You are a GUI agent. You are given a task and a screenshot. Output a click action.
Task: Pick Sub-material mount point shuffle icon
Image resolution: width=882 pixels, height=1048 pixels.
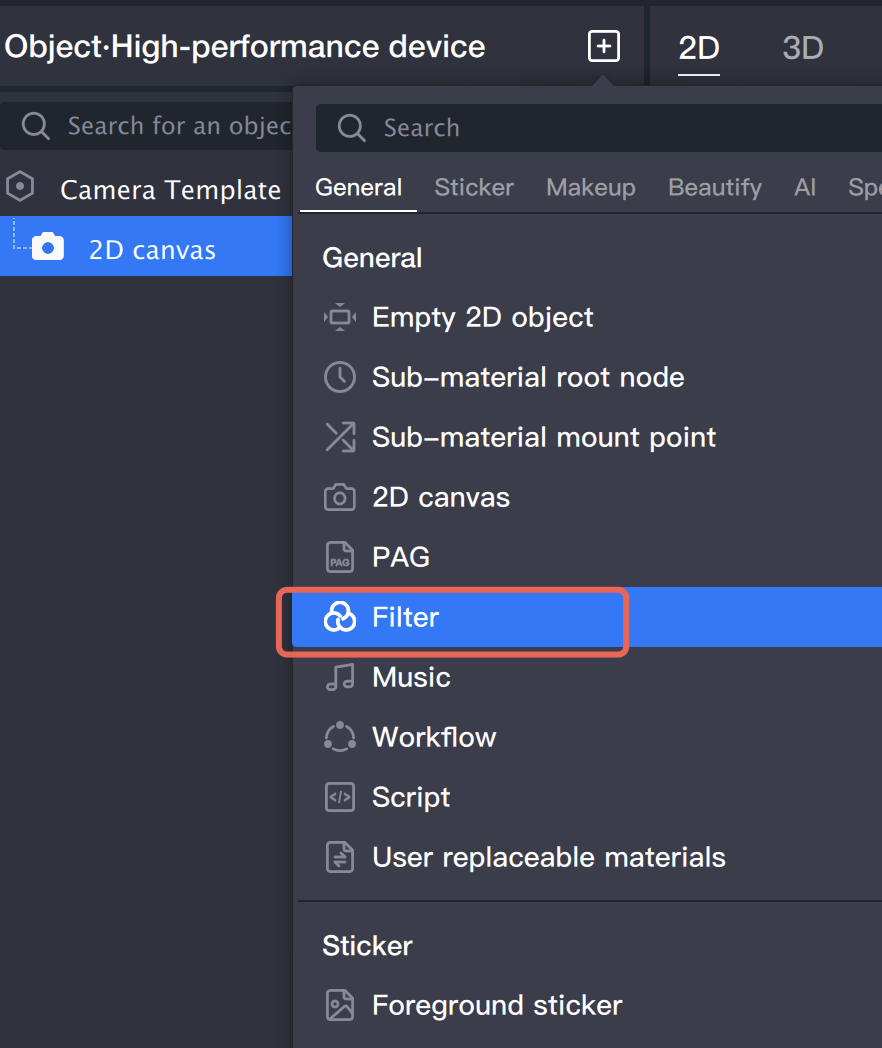pyautogui.click(x=340, y=438)
